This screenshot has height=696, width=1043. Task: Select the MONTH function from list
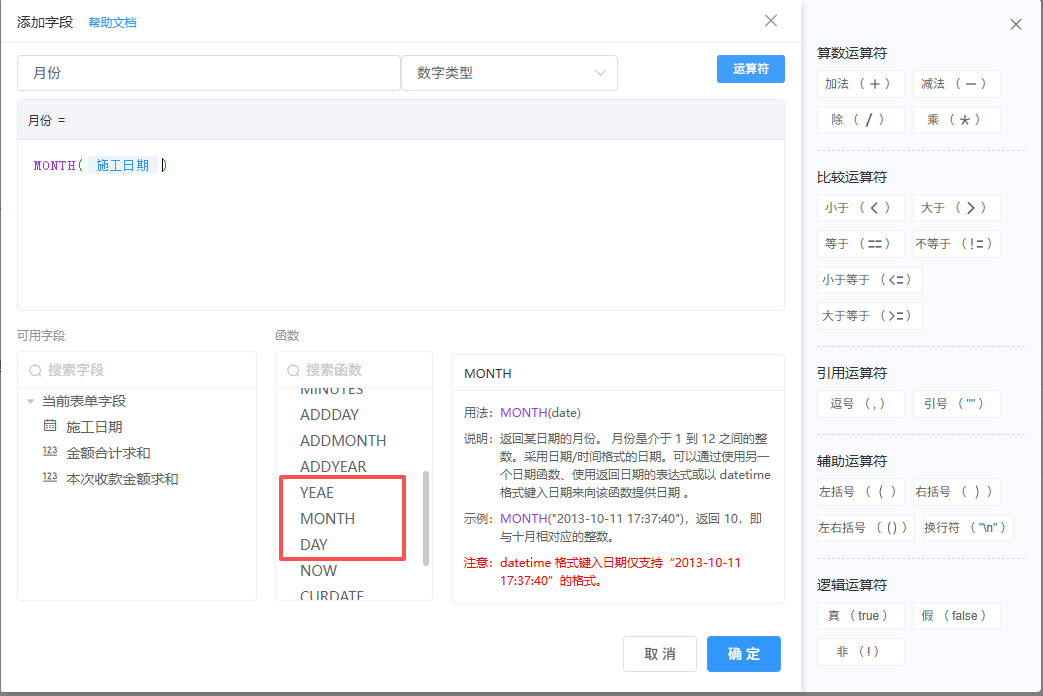coord(327,518)
